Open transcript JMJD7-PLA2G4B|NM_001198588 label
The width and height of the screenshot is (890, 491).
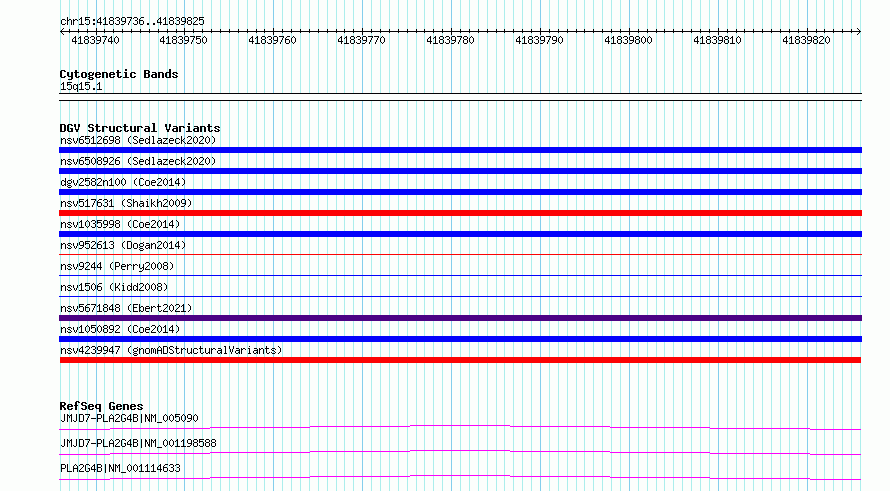pyautogui.click(x=138, y=443)
